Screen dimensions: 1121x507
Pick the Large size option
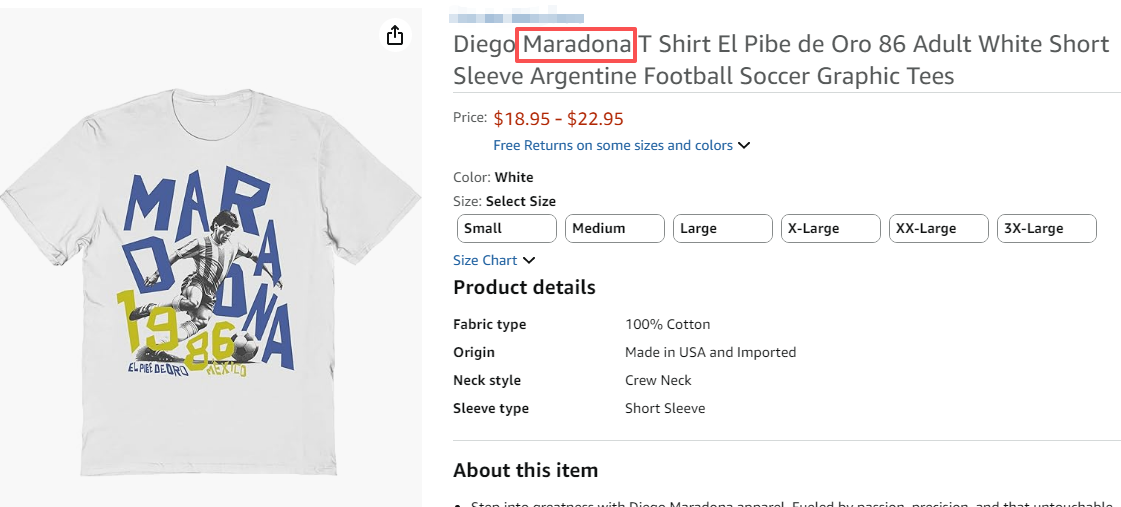[x=722, y=229]
